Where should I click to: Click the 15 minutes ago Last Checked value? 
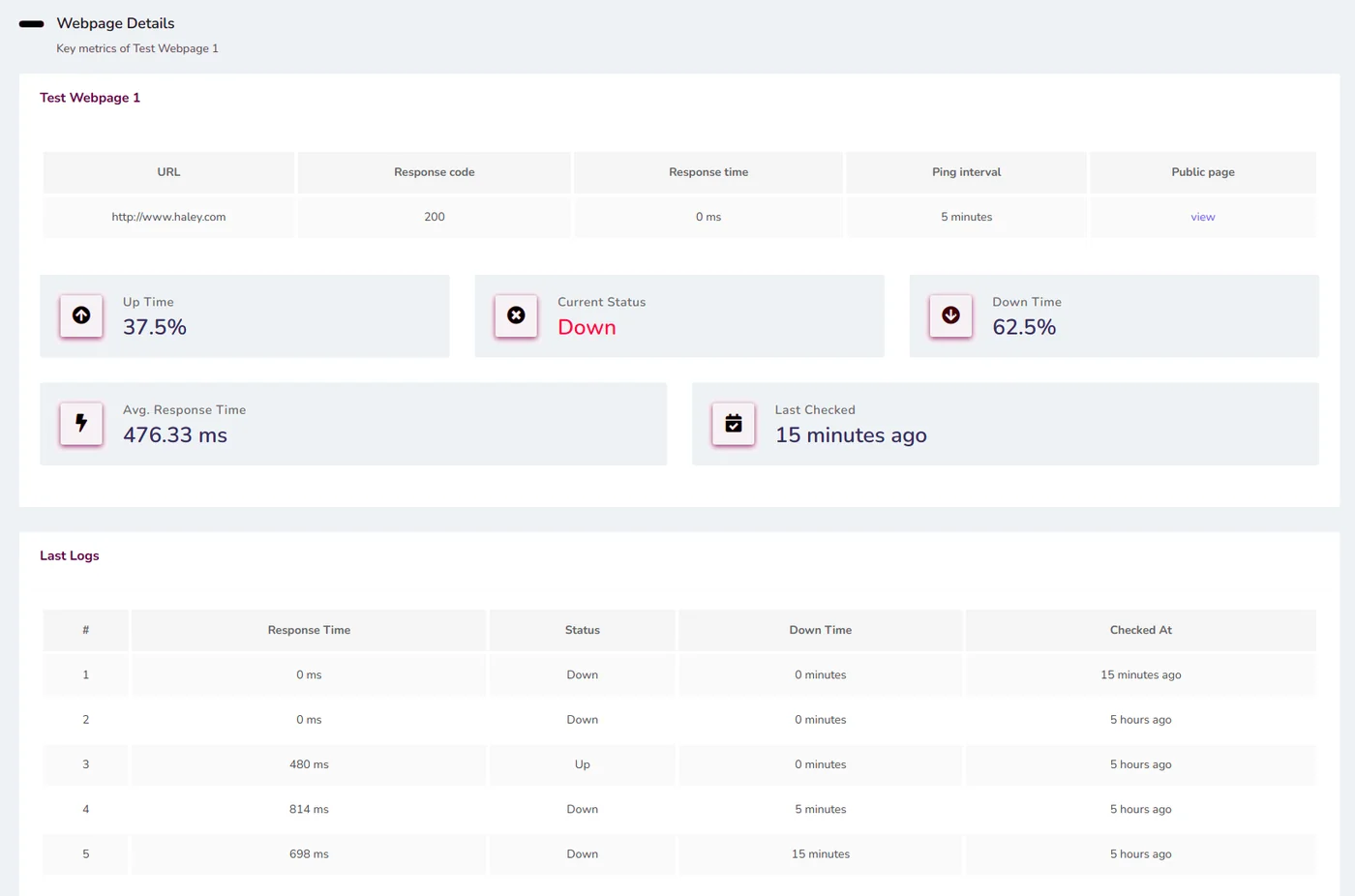click(851, 435)
